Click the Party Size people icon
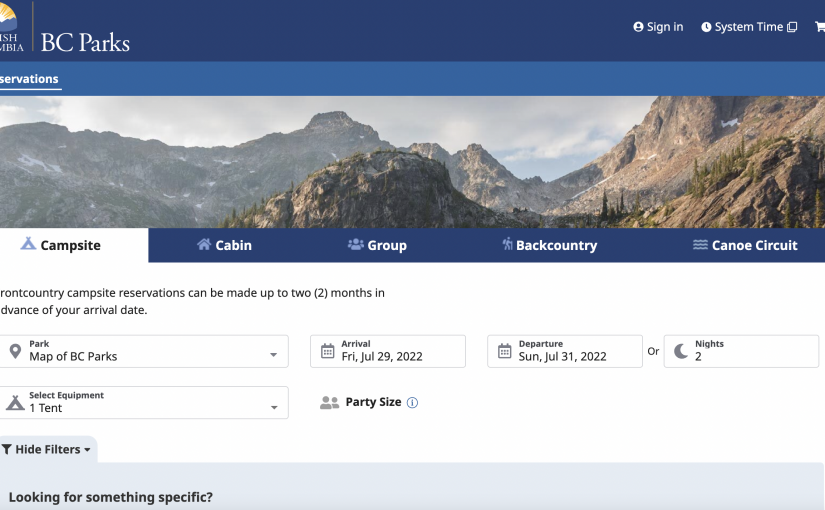This screenshot has height=510, width=825. [329, 403]
